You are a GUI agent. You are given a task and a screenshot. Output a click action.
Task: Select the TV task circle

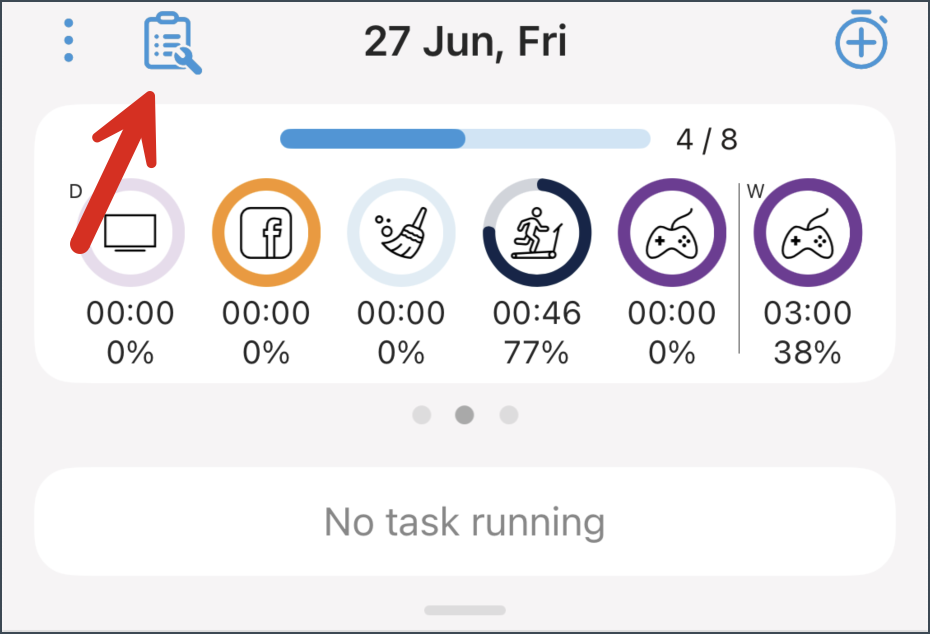coord(130,232)
